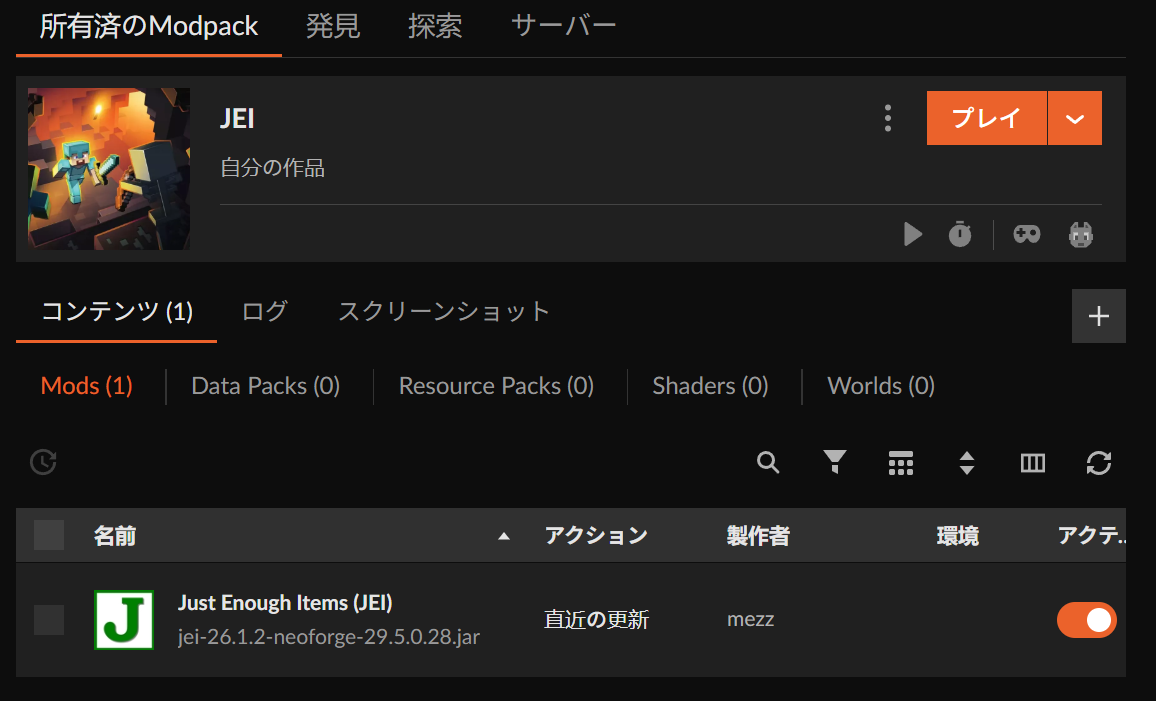Open the スクリーンショット tab
The image size is (1156, 701).
click(x=444, y=312)
